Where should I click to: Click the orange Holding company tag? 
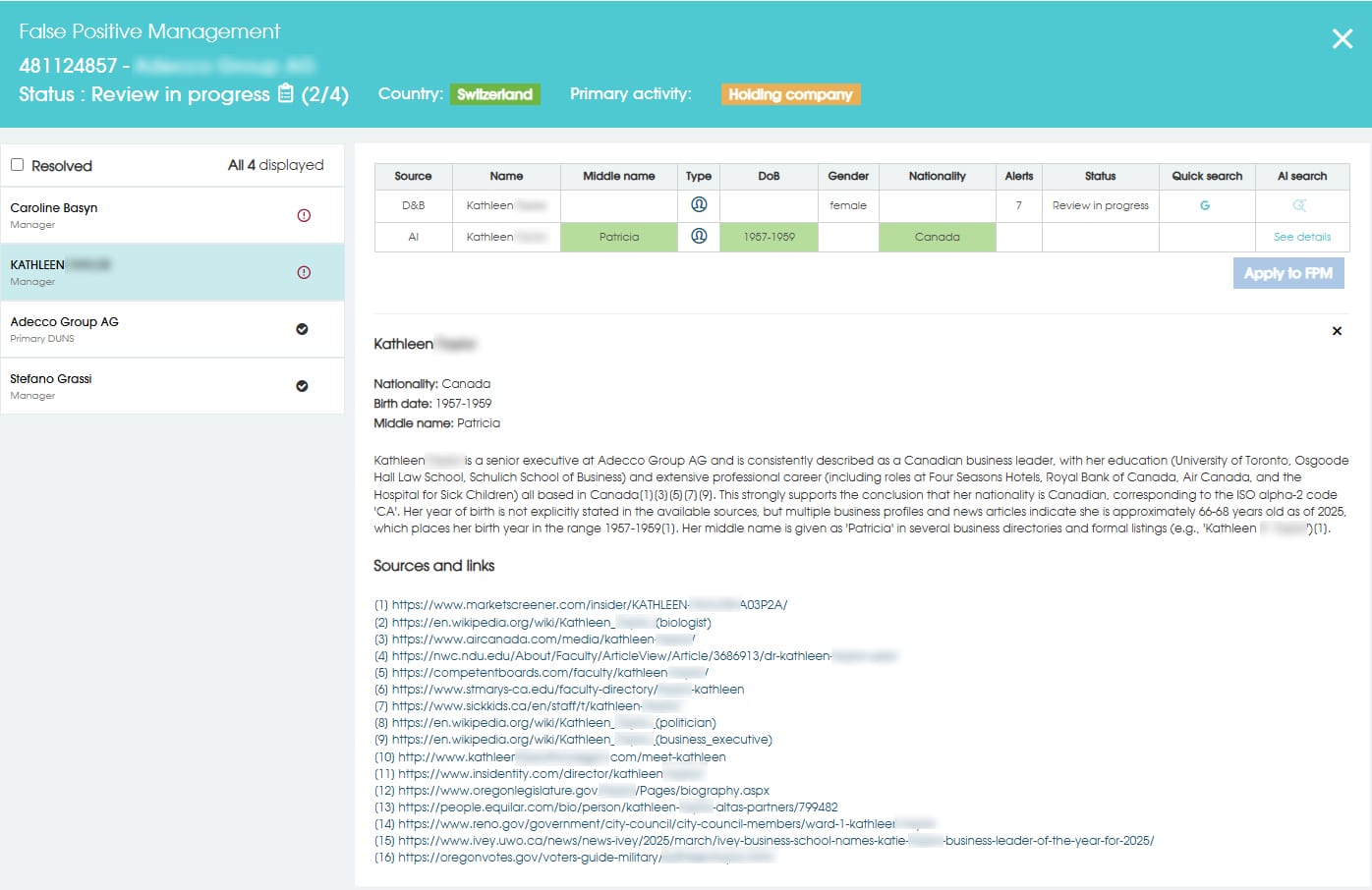point(790,94)
